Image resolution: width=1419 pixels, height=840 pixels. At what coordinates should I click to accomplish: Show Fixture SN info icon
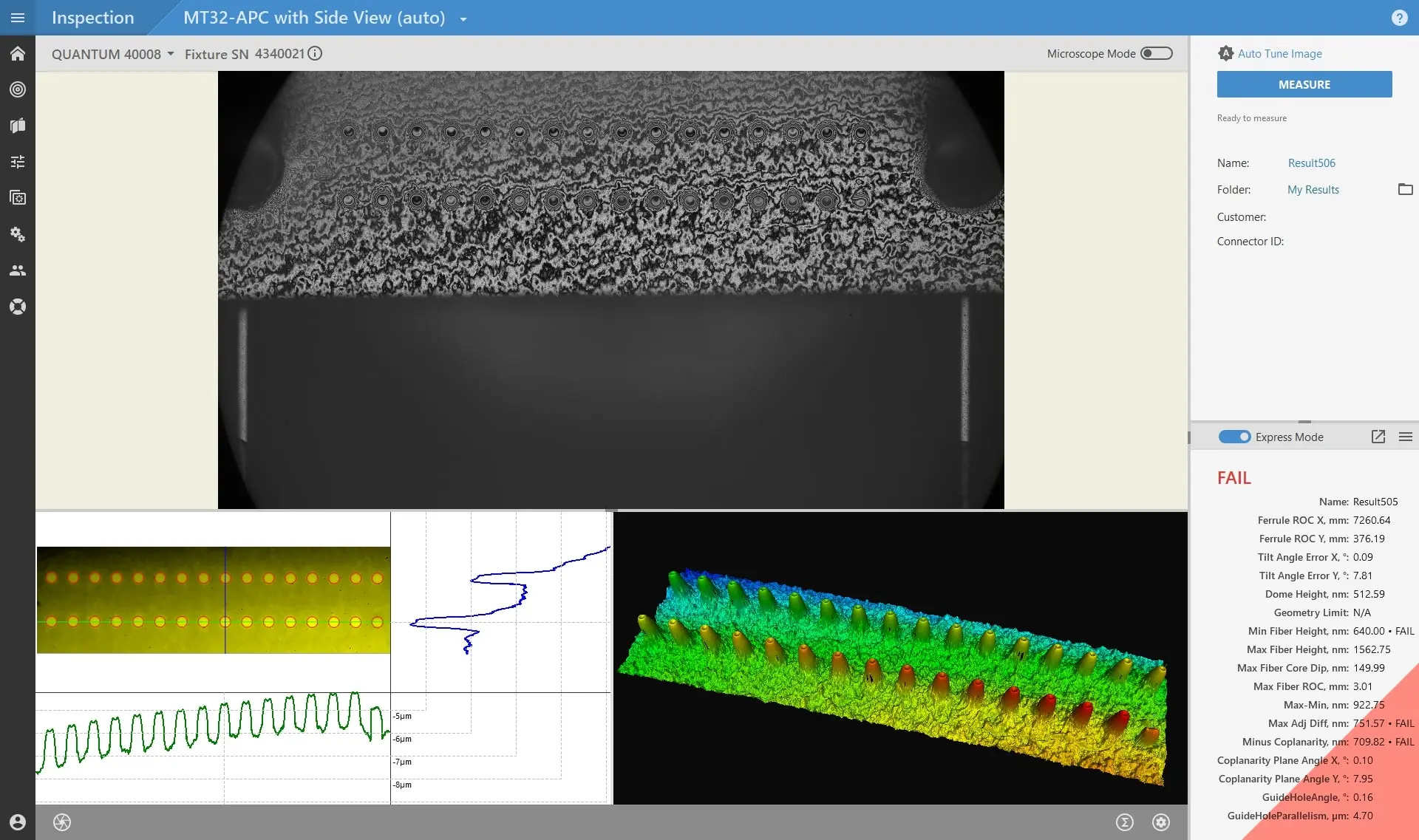coord(315,53)
